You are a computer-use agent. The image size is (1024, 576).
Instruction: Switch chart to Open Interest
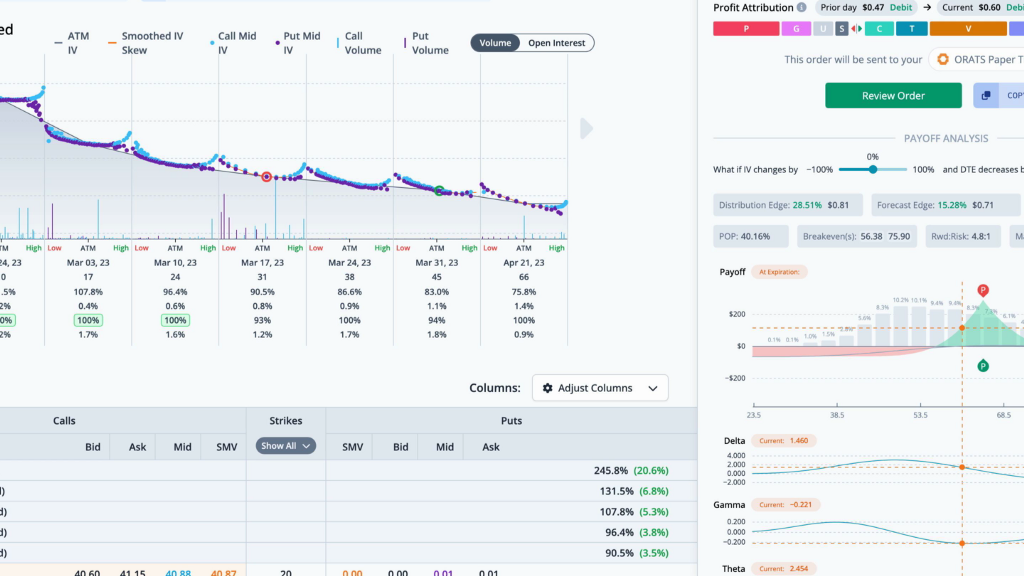[x=557, y=43]
